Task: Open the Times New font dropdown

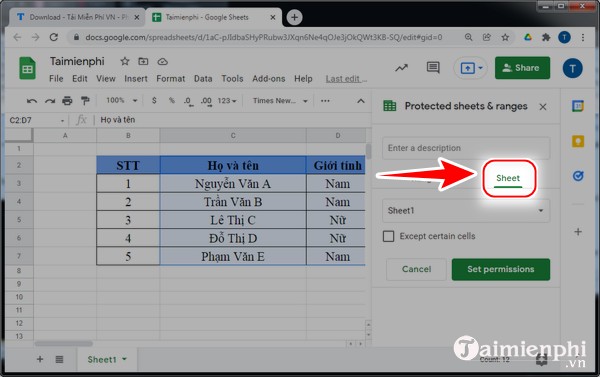Action: (x=280, y=101)
